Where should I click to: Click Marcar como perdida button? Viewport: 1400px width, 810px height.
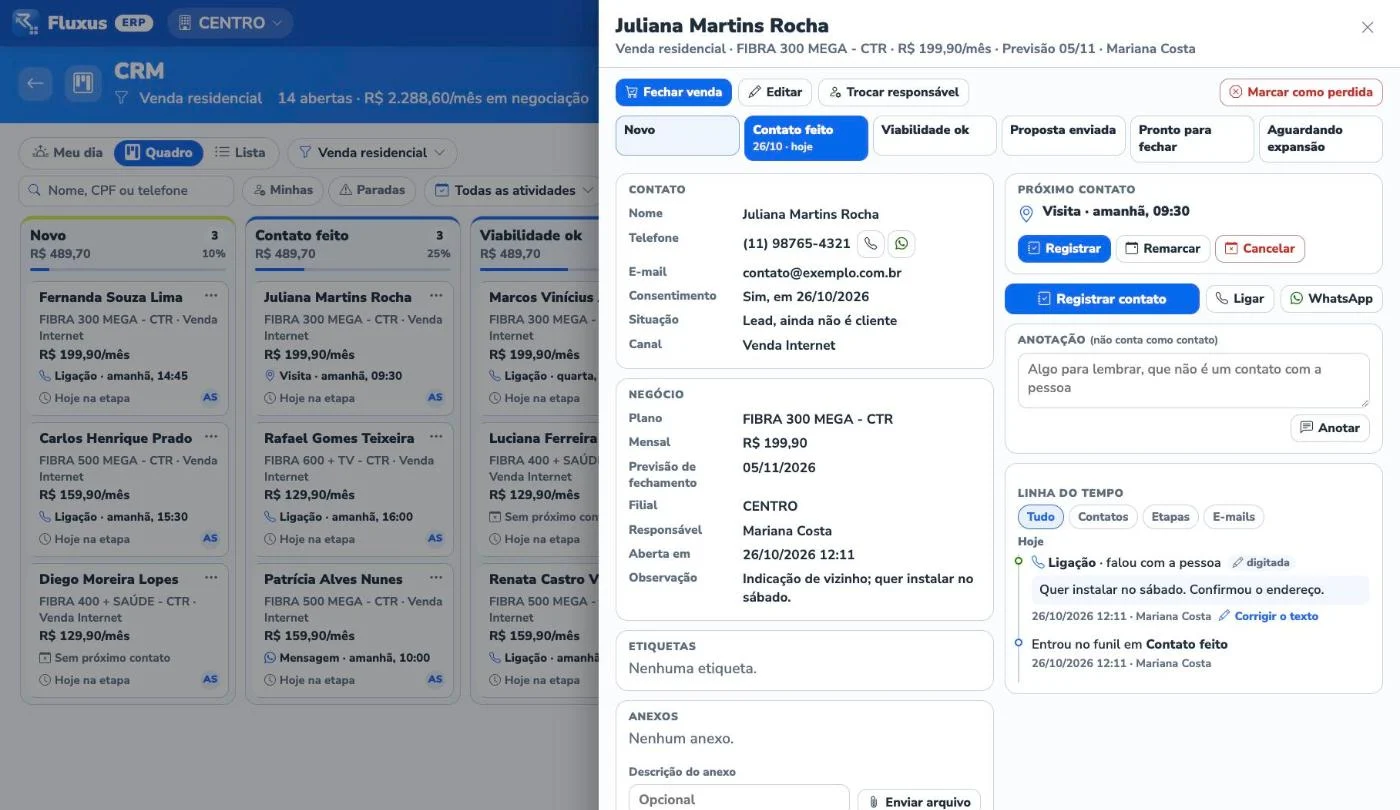point(1301,92)
